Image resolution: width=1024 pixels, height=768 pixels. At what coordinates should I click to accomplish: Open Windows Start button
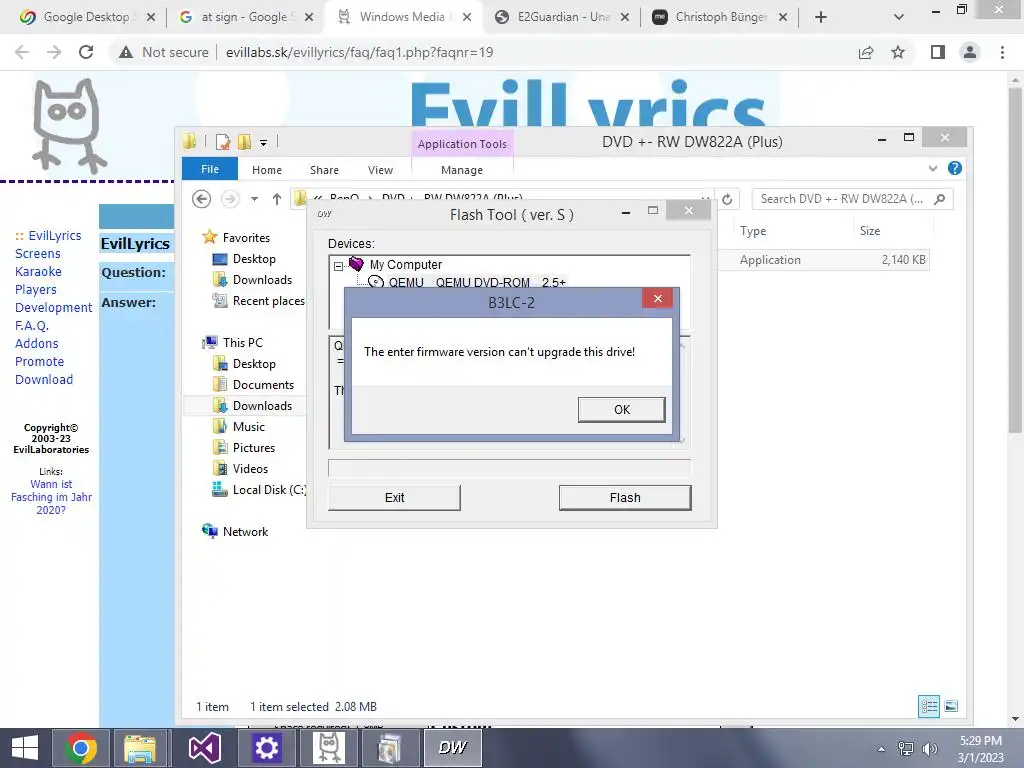[x=25, y=748]
